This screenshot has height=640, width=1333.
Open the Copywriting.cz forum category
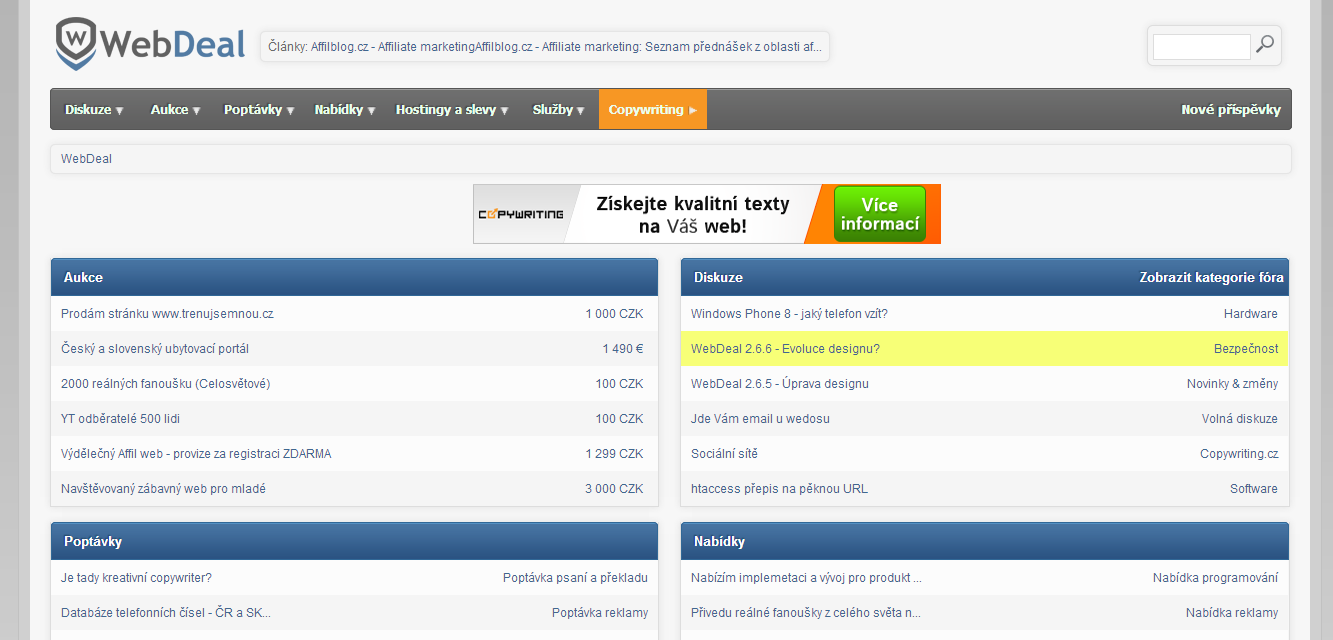tap(1239, 454)
